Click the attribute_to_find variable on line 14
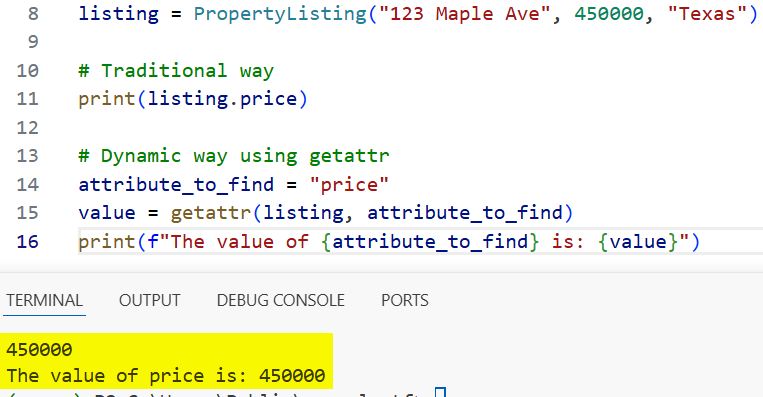 point(176,185)
